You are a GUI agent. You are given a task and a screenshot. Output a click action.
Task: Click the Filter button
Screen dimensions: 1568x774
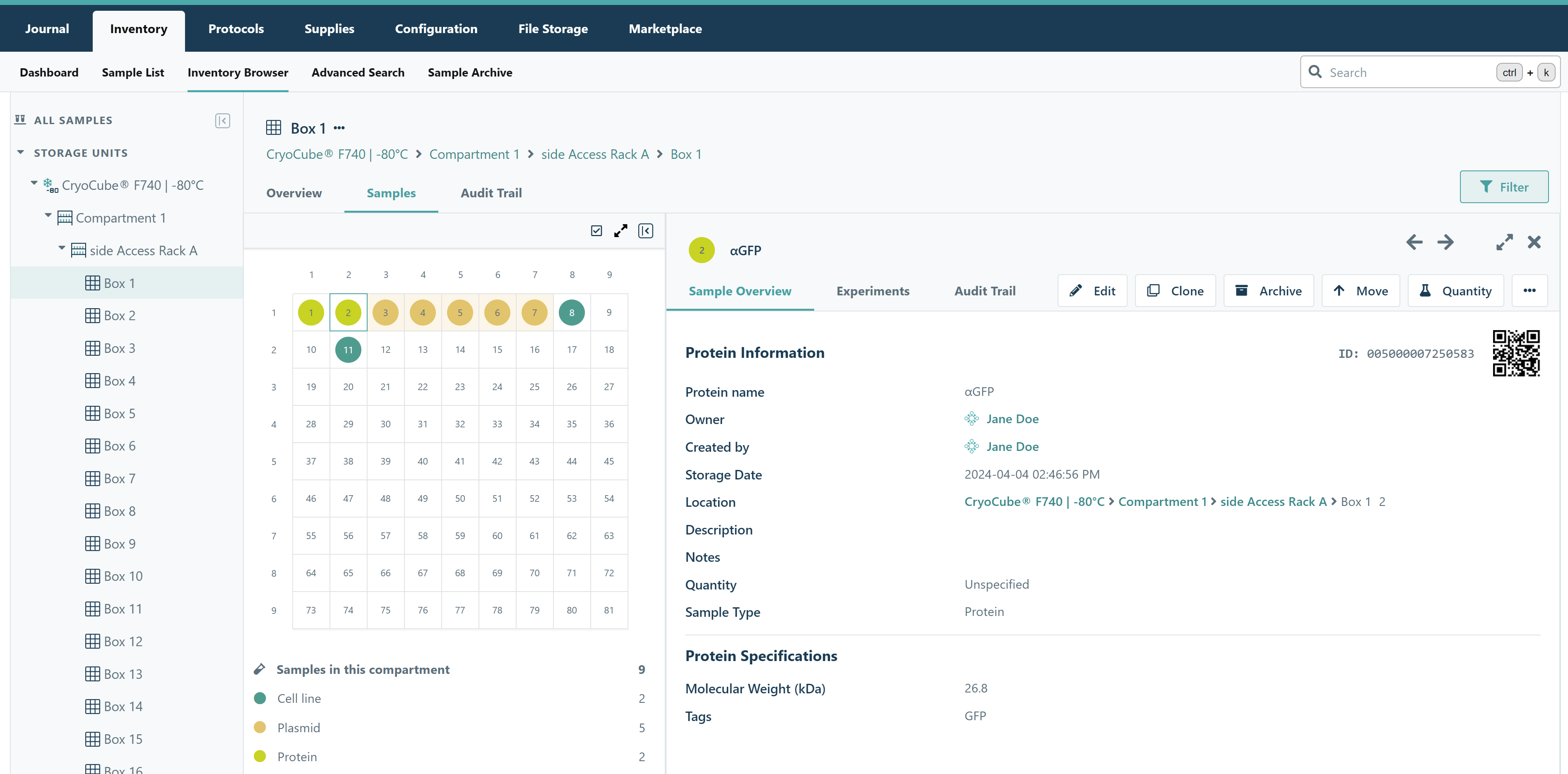1503,187
